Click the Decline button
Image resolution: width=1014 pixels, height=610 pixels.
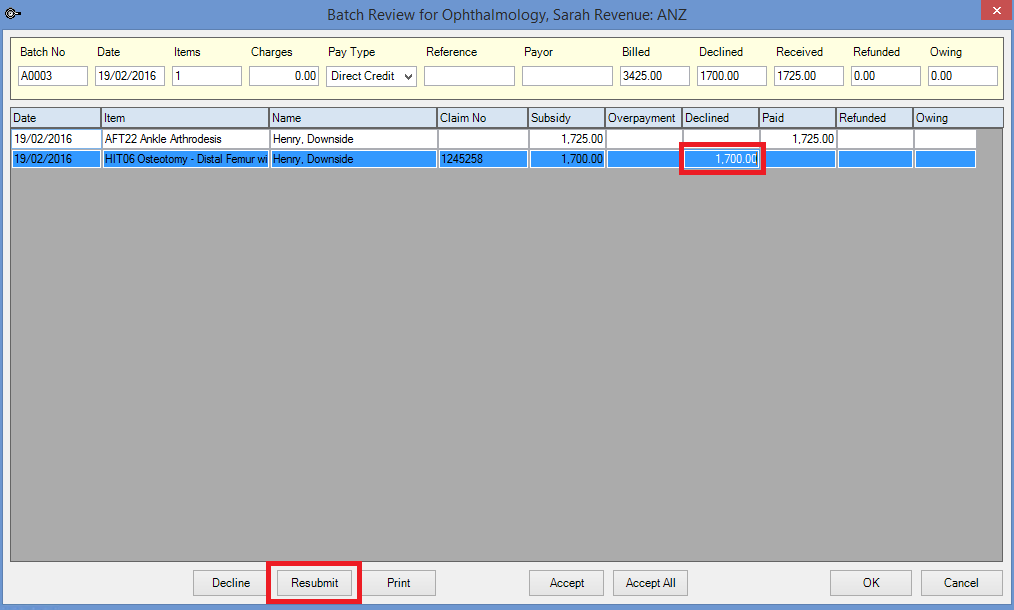pyautogui.click(x=231, y=583)
